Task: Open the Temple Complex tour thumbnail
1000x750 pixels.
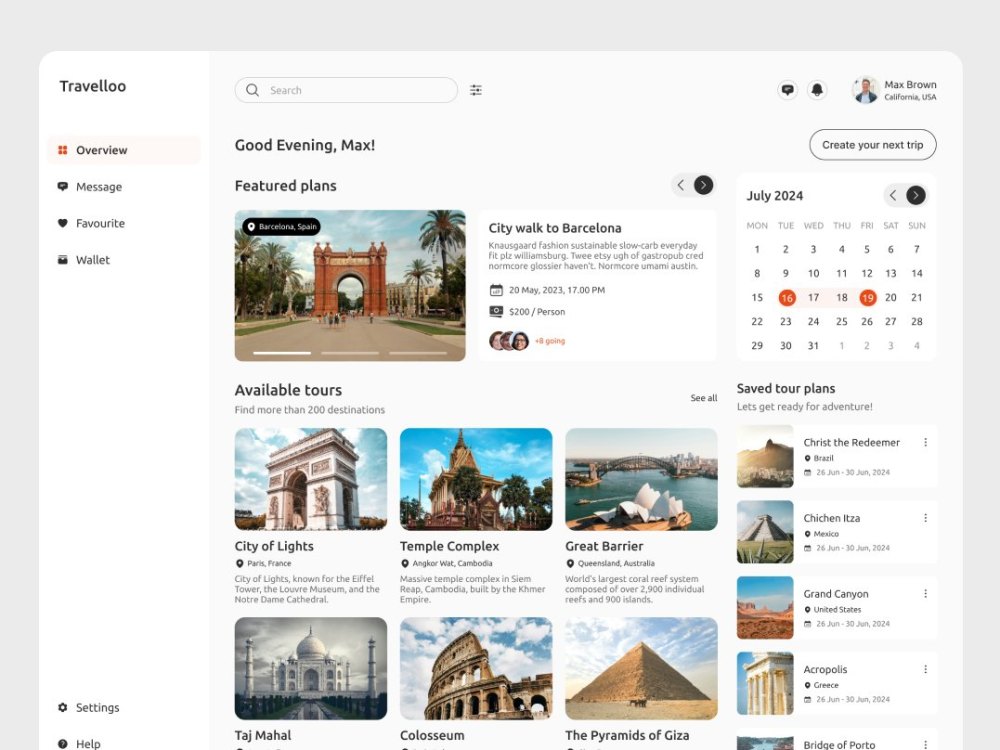Action: pos(476,479)
